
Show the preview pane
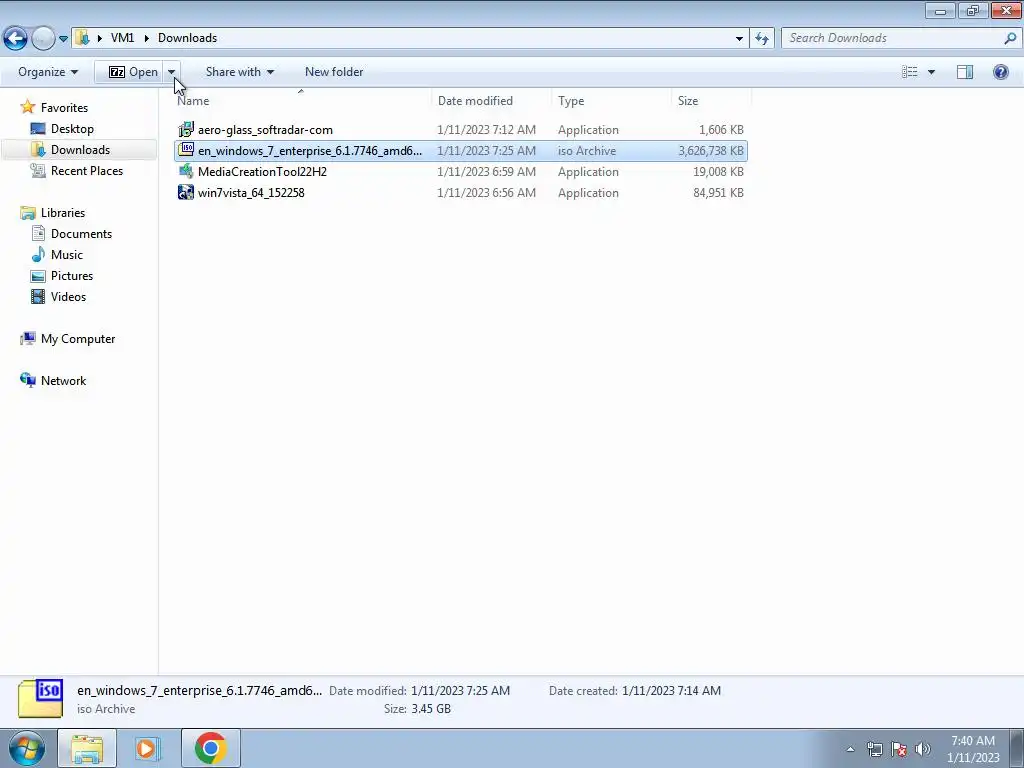point(965,72)
